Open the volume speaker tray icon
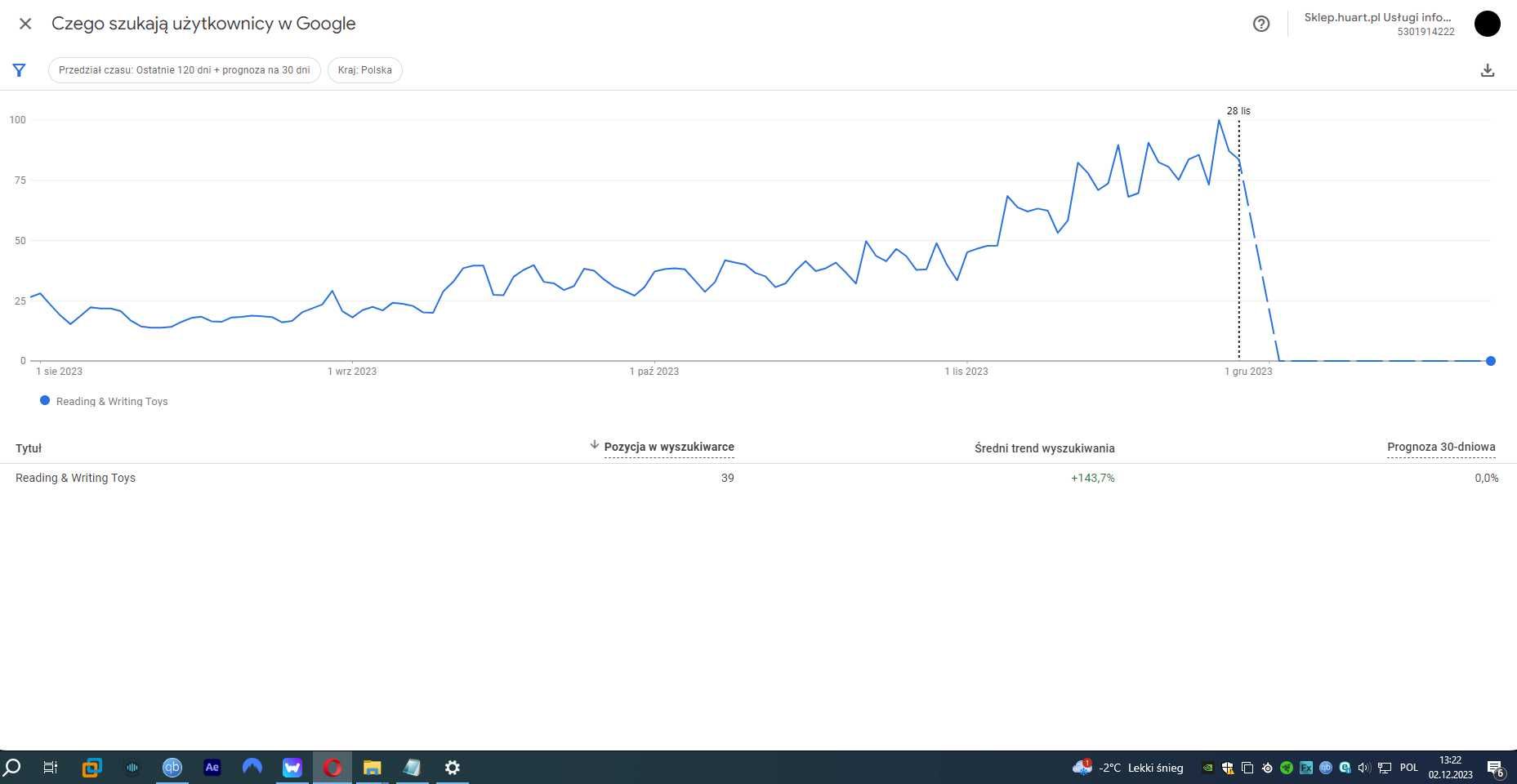This screenshot has height=784, width=1517. click(x=1363, y=768)
